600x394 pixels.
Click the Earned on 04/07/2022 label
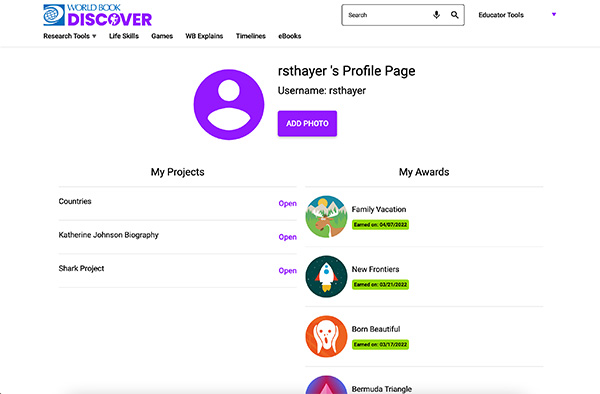coord(380,225)
